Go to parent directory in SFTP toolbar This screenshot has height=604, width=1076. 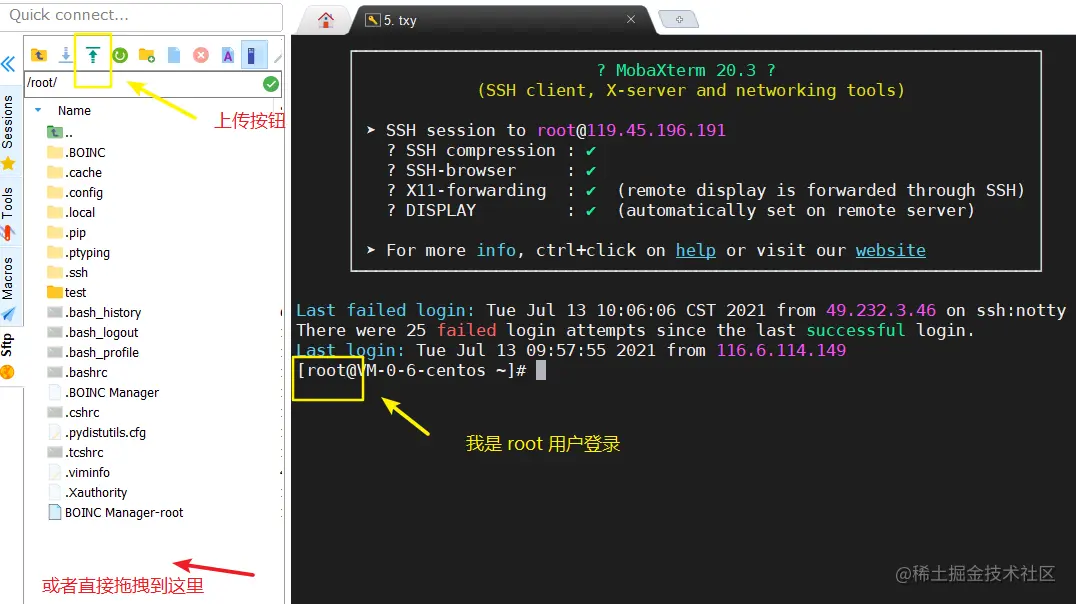click(39, 55)
